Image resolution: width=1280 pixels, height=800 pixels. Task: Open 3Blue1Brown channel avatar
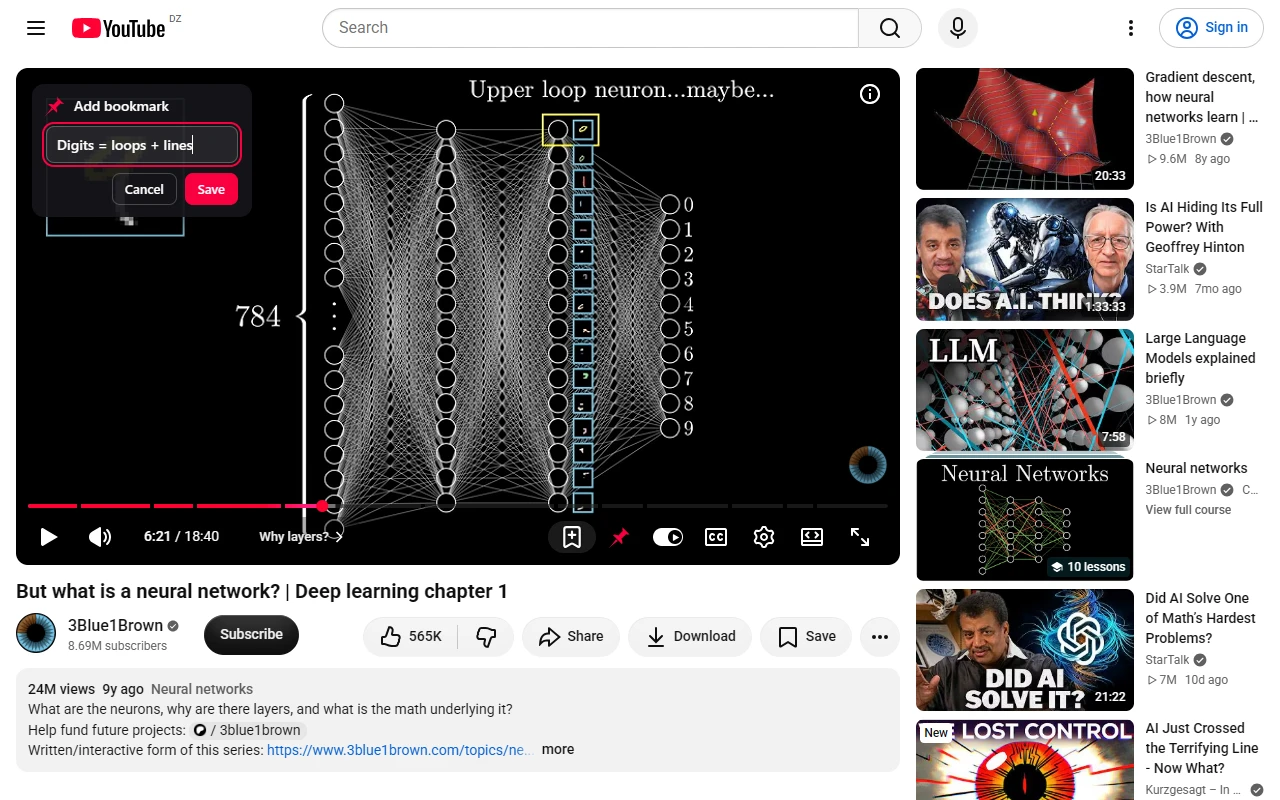click(x=36, y=634)
